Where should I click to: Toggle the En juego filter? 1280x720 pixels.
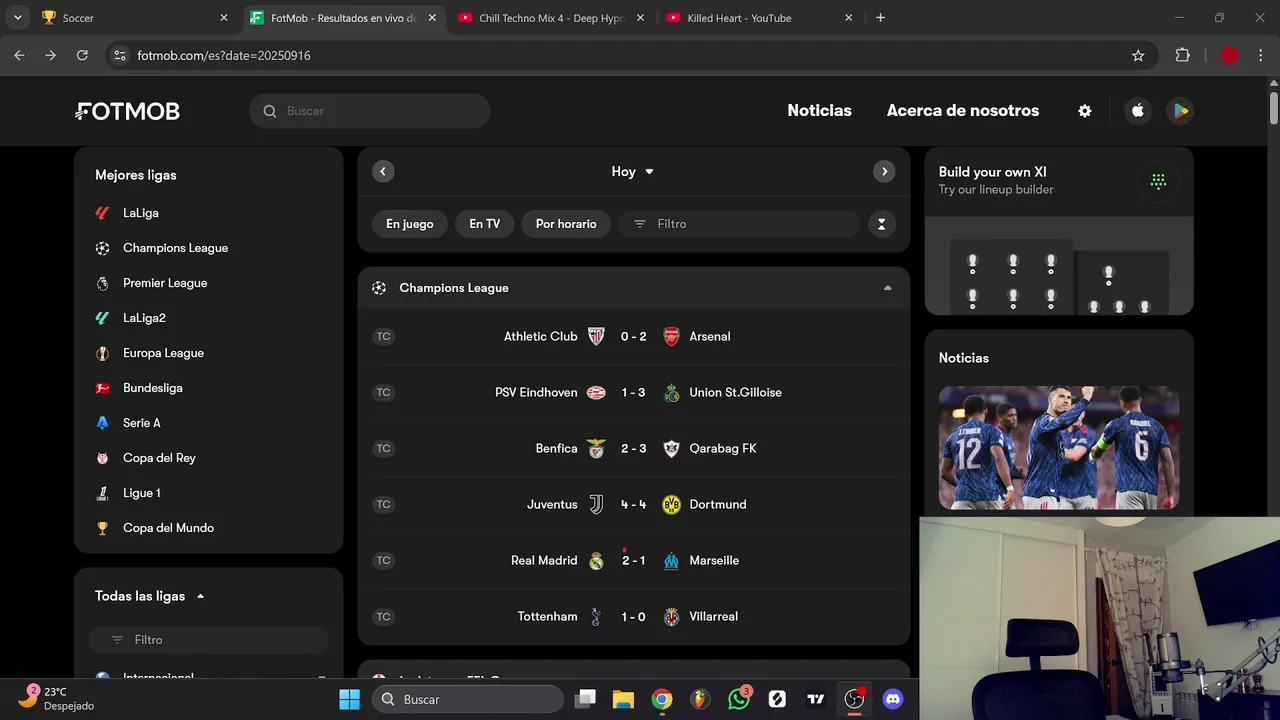pos(410,224)
